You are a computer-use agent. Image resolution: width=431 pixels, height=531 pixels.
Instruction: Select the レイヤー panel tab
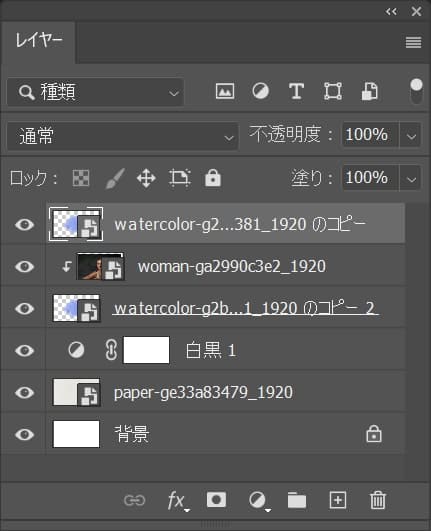point(38,41)
